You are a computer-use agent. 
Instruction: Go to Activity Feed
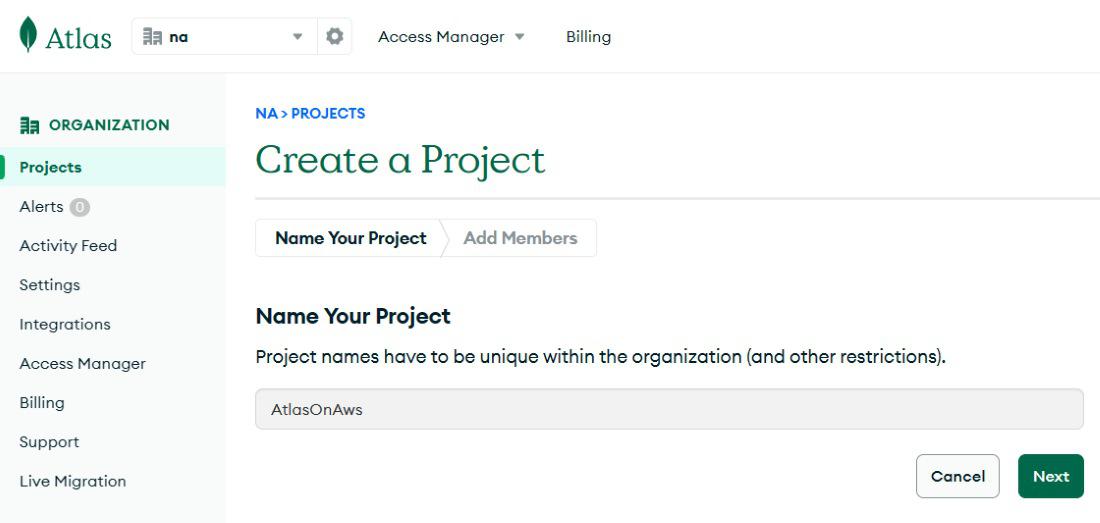coord(68,246)
